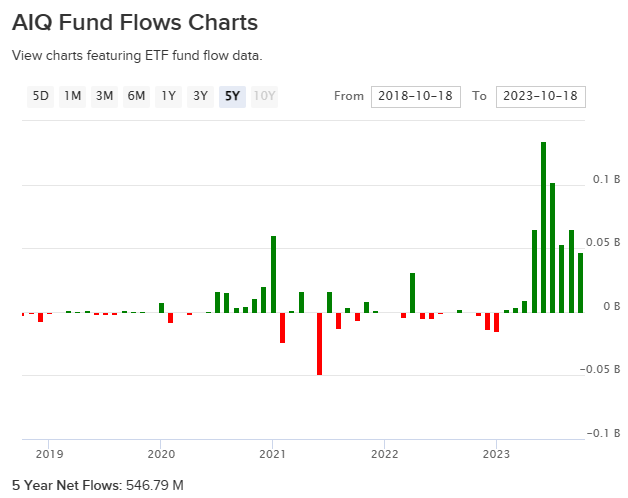Choose the 1Y range option
This screenshot has height=498, width=628.
click(169, 97)
